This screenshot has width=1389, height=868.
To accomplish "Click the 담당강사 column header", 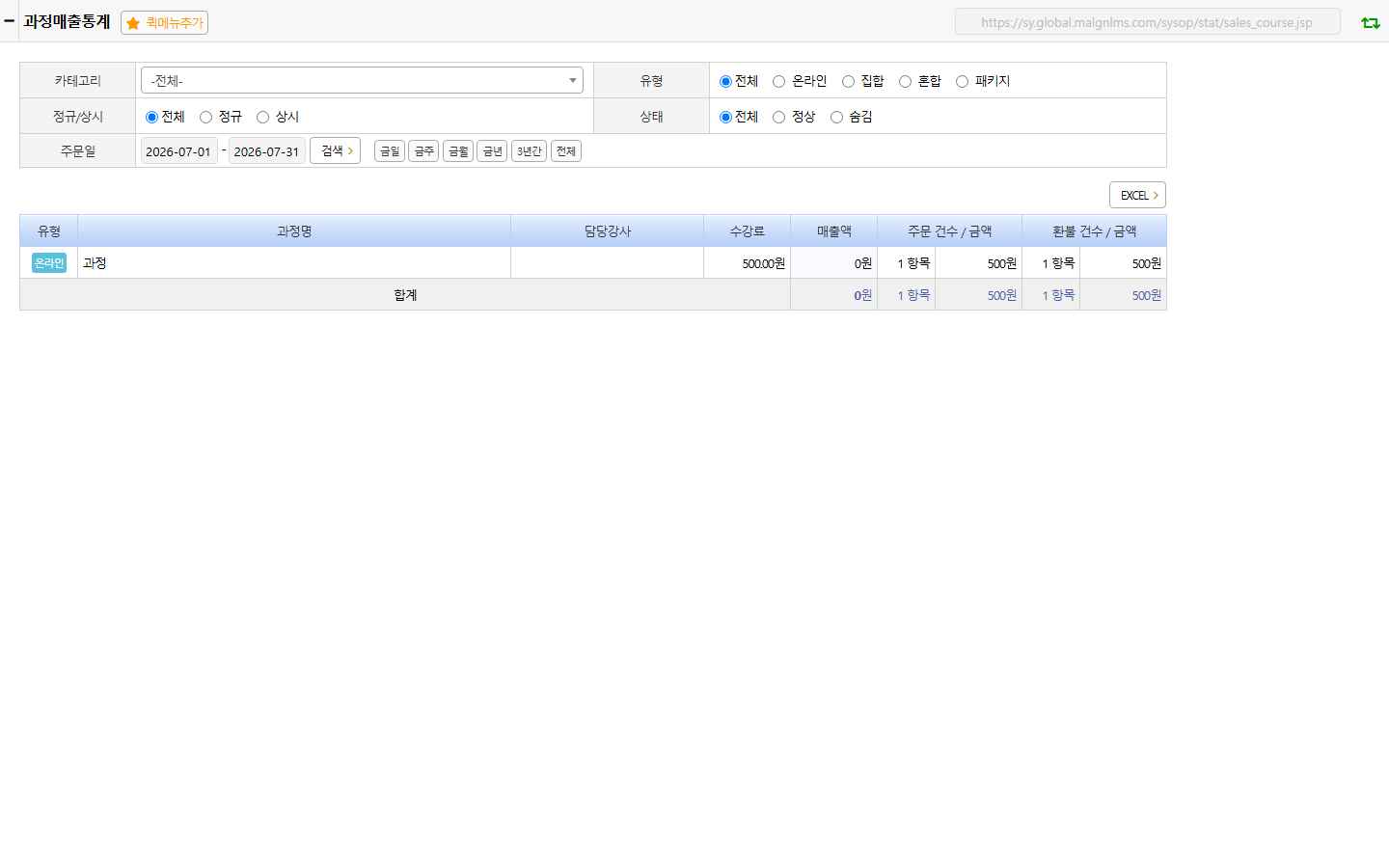I will pyautogui.click(x=608, y=231).
